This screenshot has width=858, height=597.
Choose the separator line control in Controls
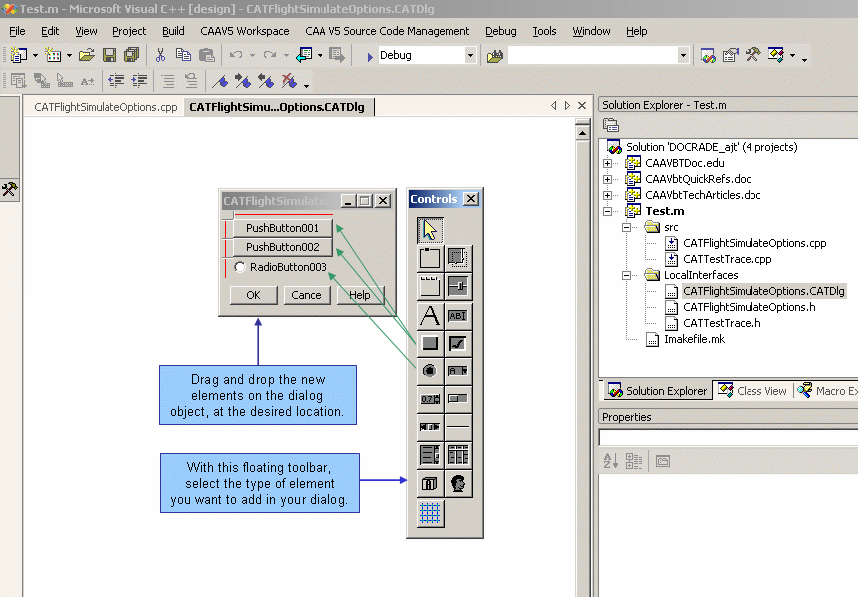(458, 427)
